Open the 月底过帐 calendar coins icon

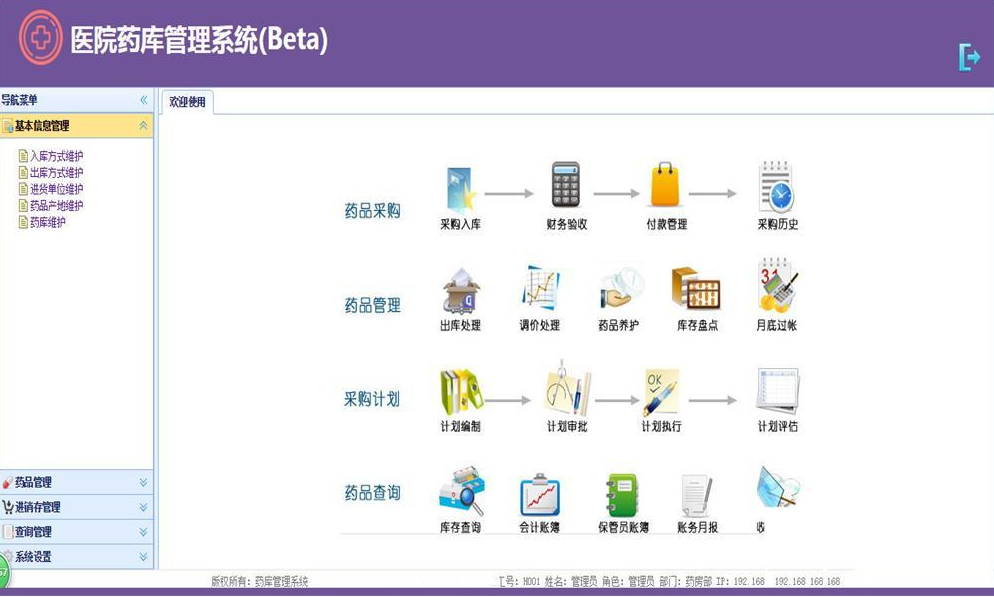tap(777, 285)
